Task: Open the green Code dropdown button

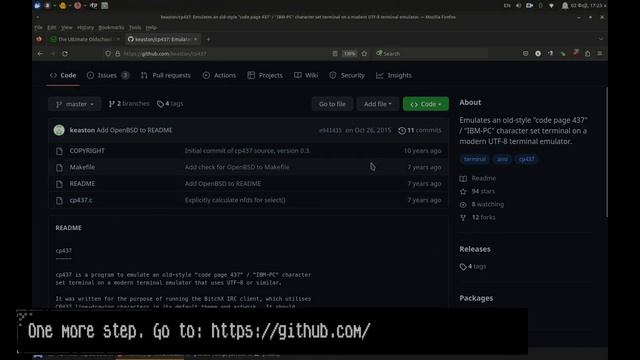Action: pyautogui.click(x=426, y=104)
